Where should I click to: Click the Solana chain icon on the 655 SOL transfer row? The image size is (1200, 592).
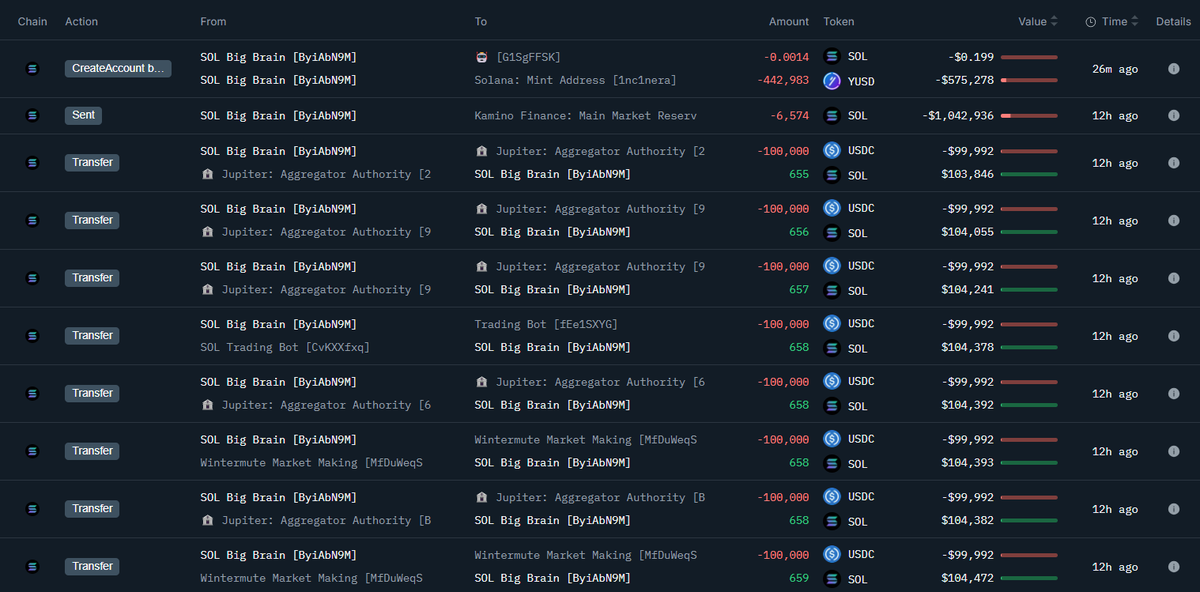pos(32,163)
